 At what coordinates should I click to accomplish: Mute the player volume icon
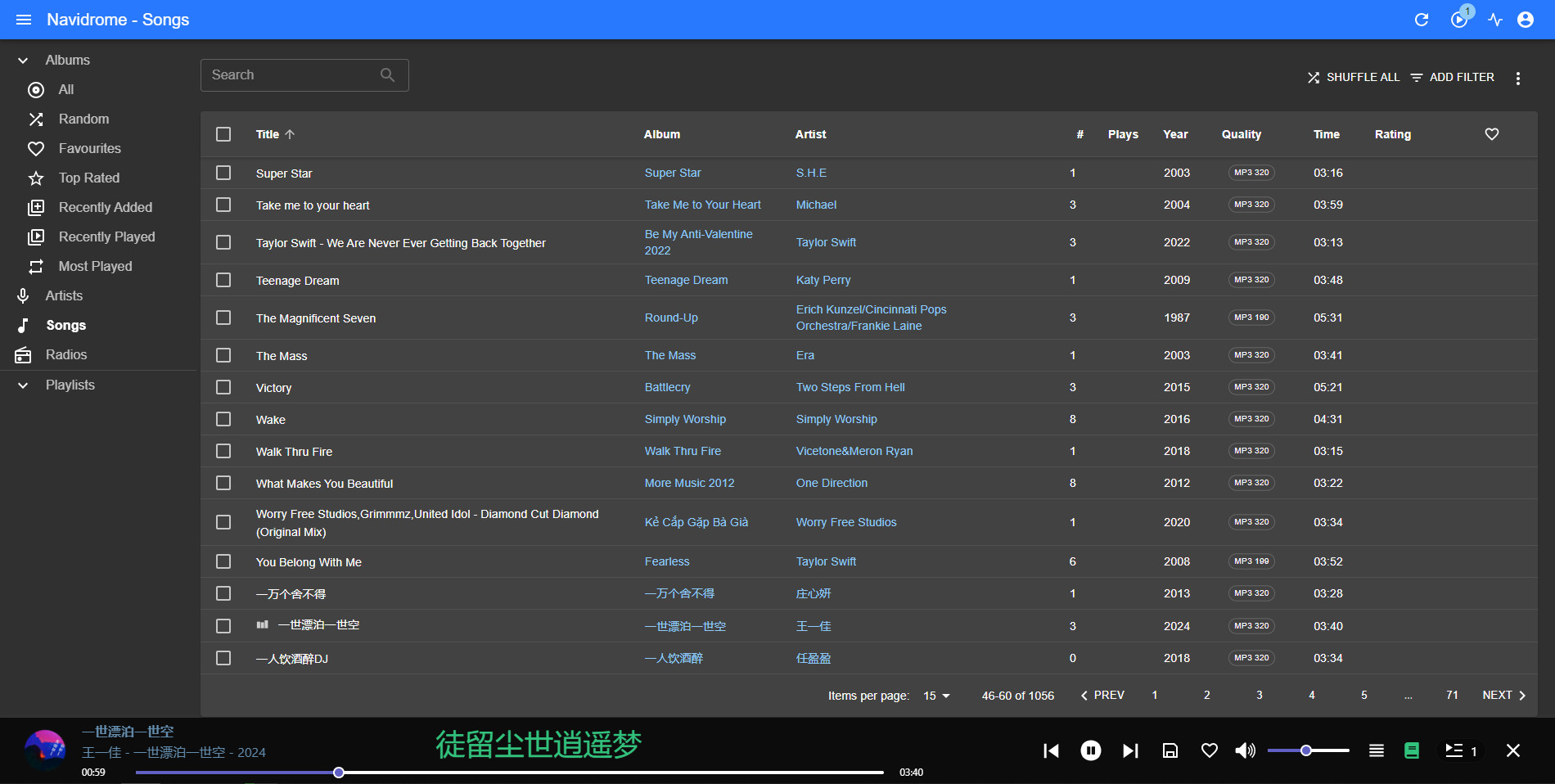(x=1246, y=750)
